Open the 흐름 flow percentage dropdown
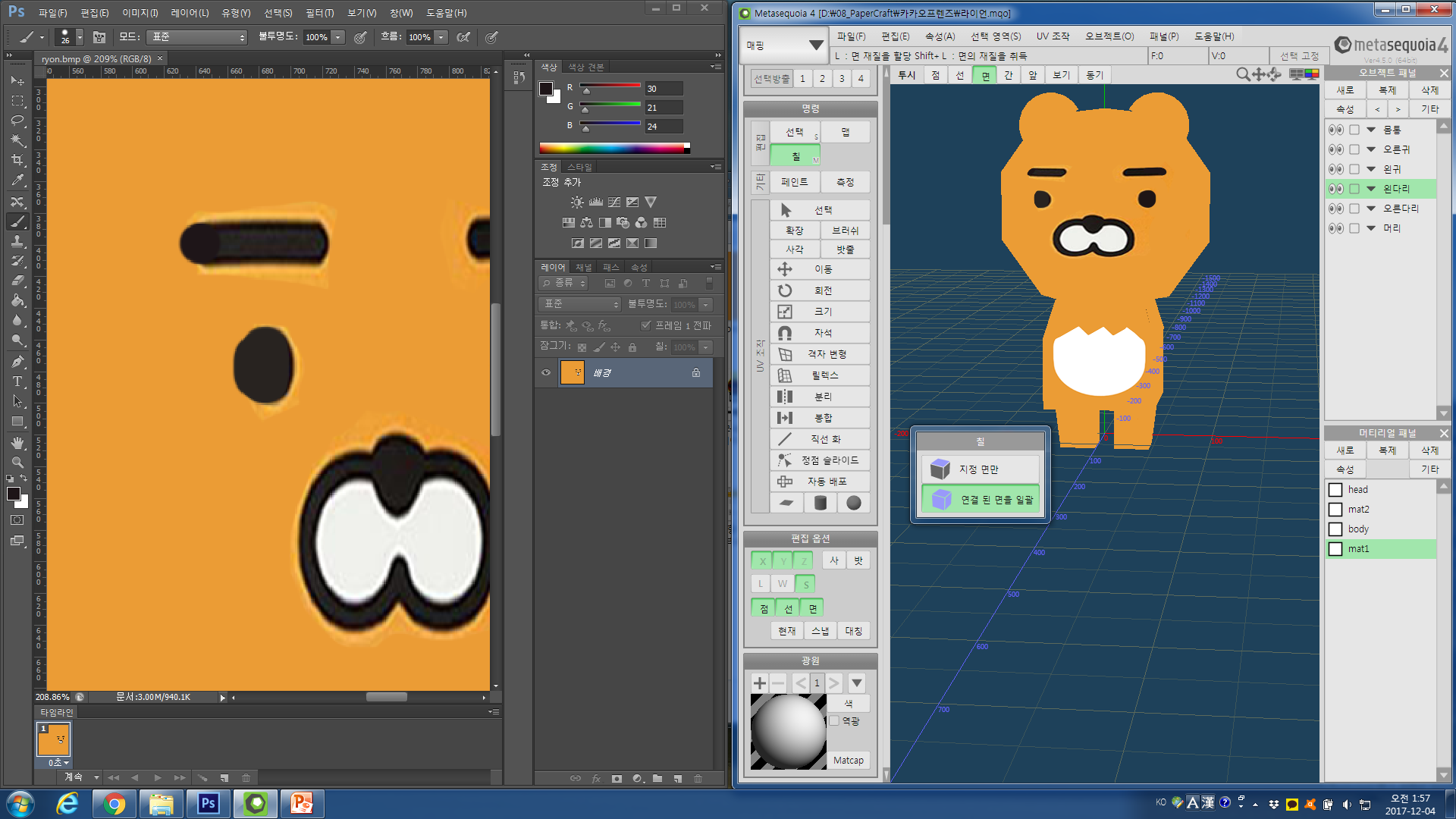Screen dimensions: 1456x819 (x=441, y=37)
